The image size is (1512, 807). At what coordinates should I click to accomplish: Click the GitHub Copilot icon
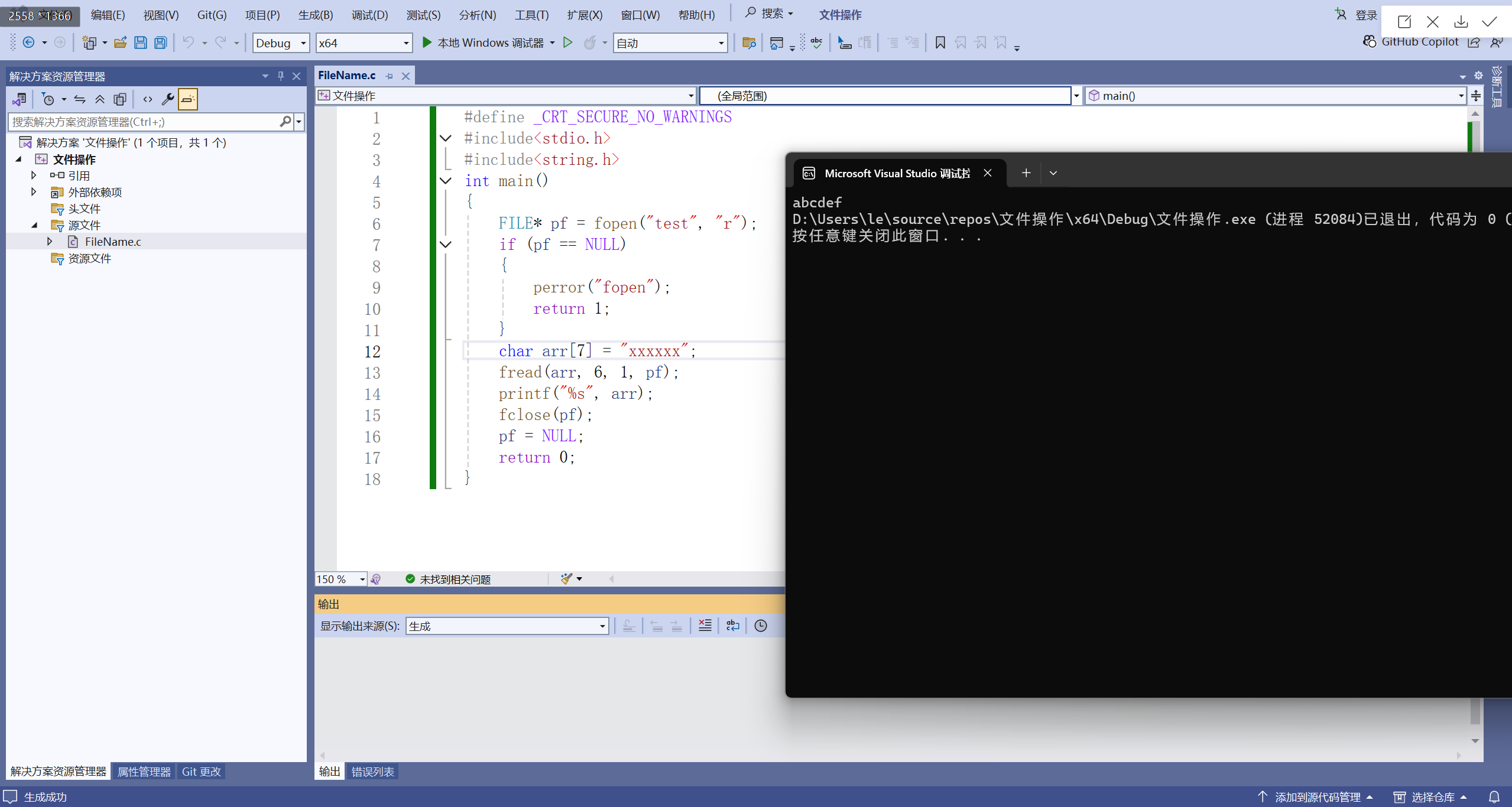(x=1370, y=41)
